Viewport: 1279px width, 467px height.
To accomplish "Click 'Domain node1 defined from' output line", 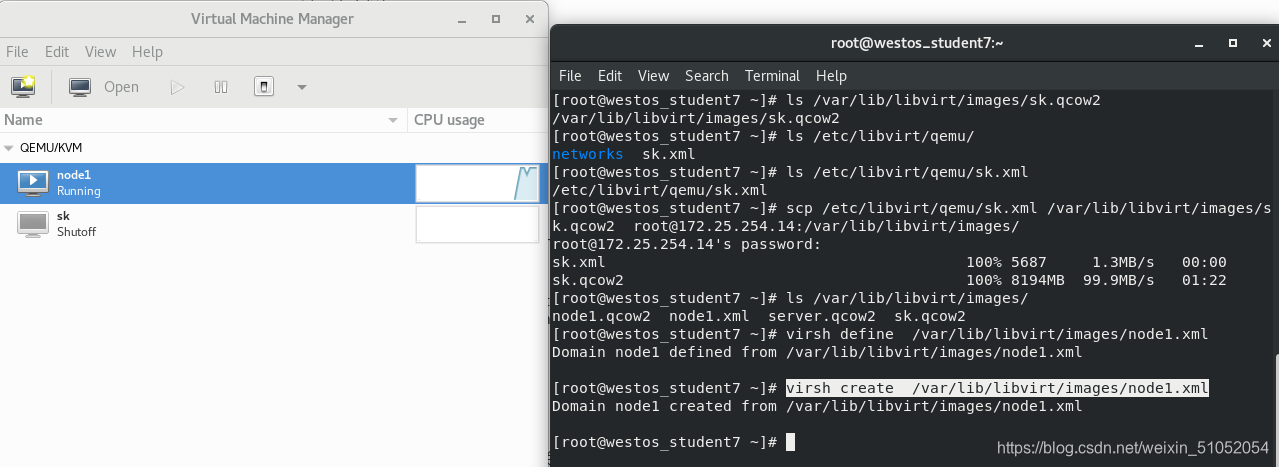I will pyautogui.click(x=817, y=352).
